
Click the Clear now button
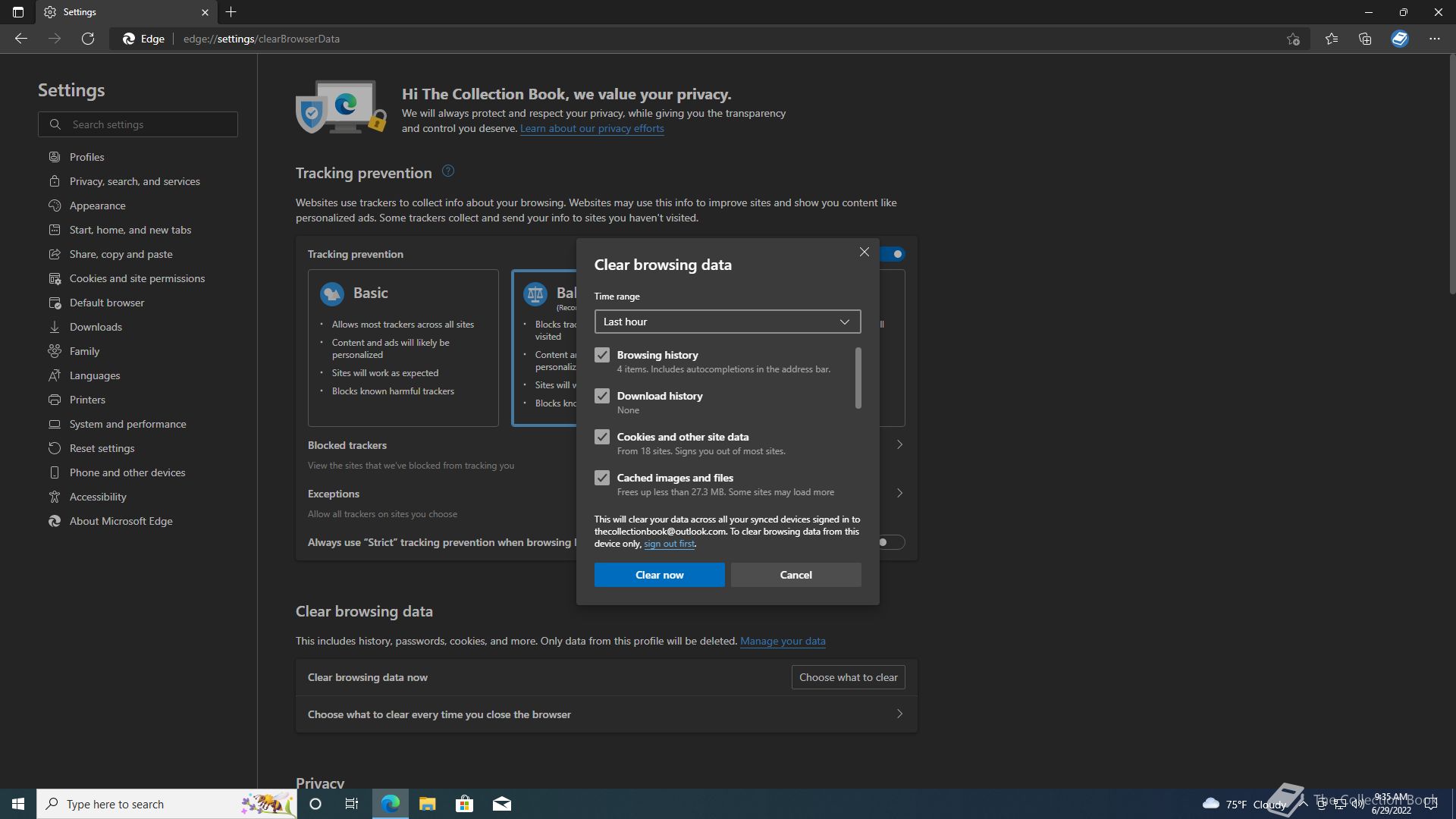(659, 575)
